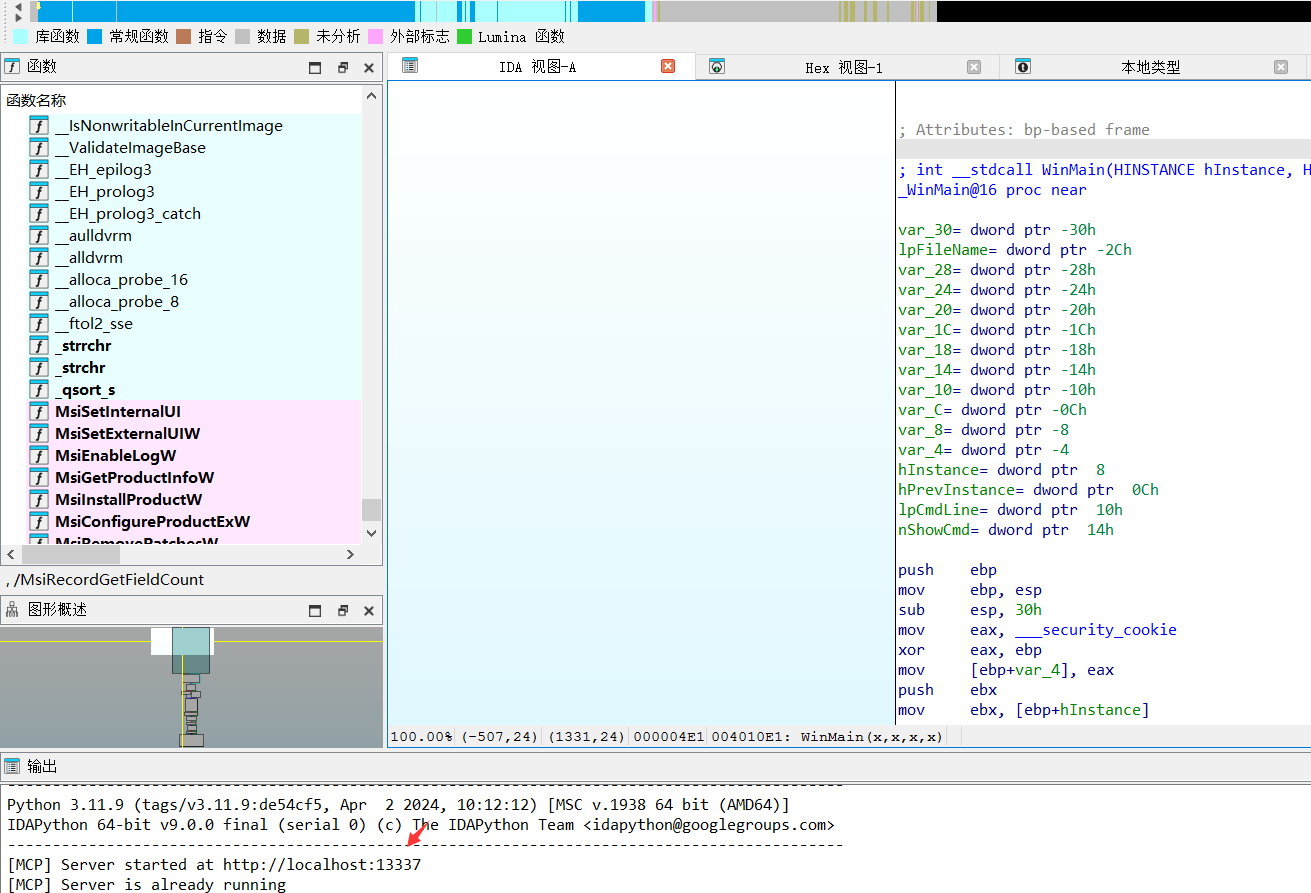Click the IDA View-A tab icon
Image resolution: width=1311 pixels, height=893 pixels.
[x=409, y=66]
